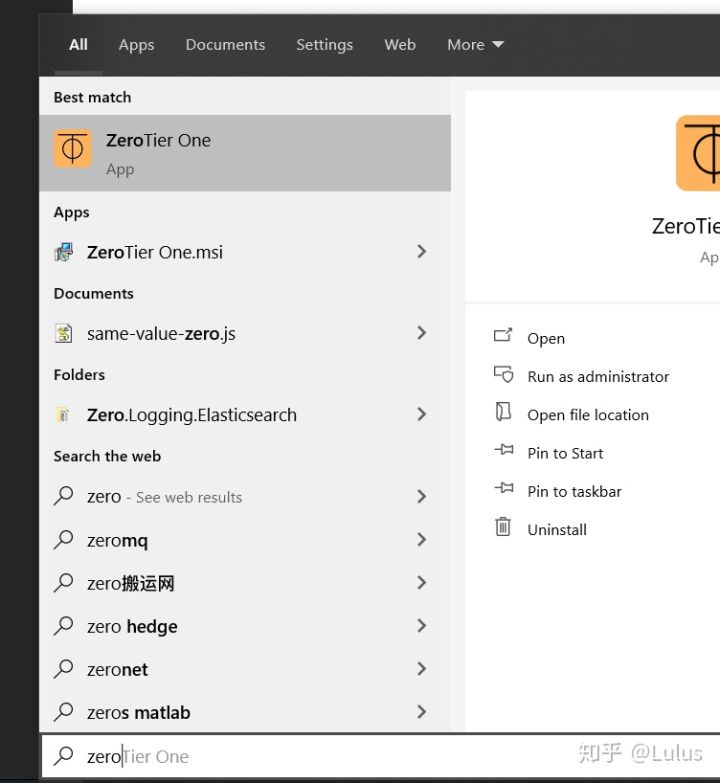Click the same-value-zero.js file icon
The image size is (720, 783).
pos(63,333)
